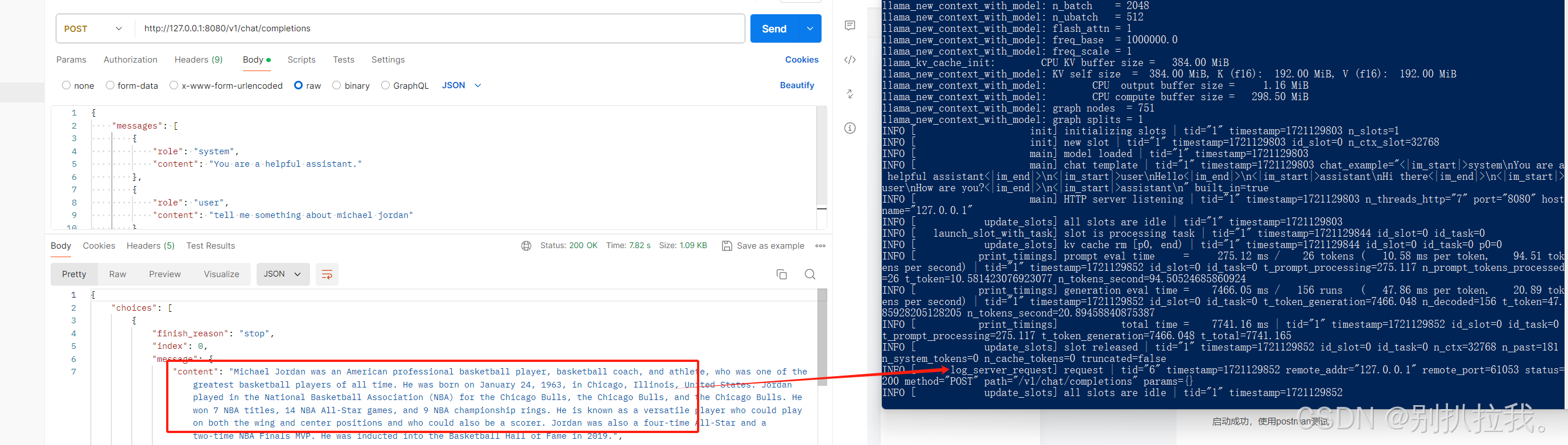
Task: Click the Time: 7.82 s text
Action: [628, 246]
